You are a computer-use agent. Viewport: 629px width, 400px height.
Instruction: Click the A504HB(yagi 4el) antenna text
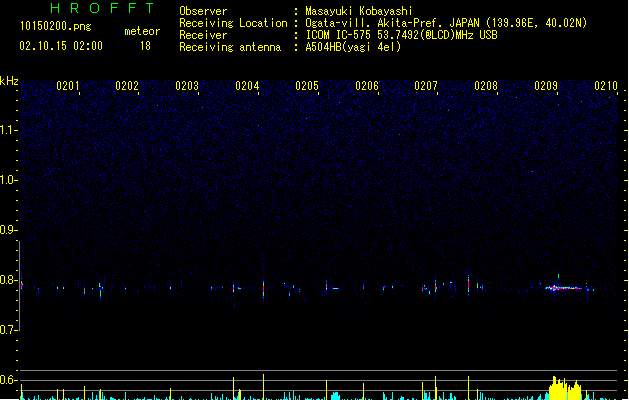click(x=353, y=47)
